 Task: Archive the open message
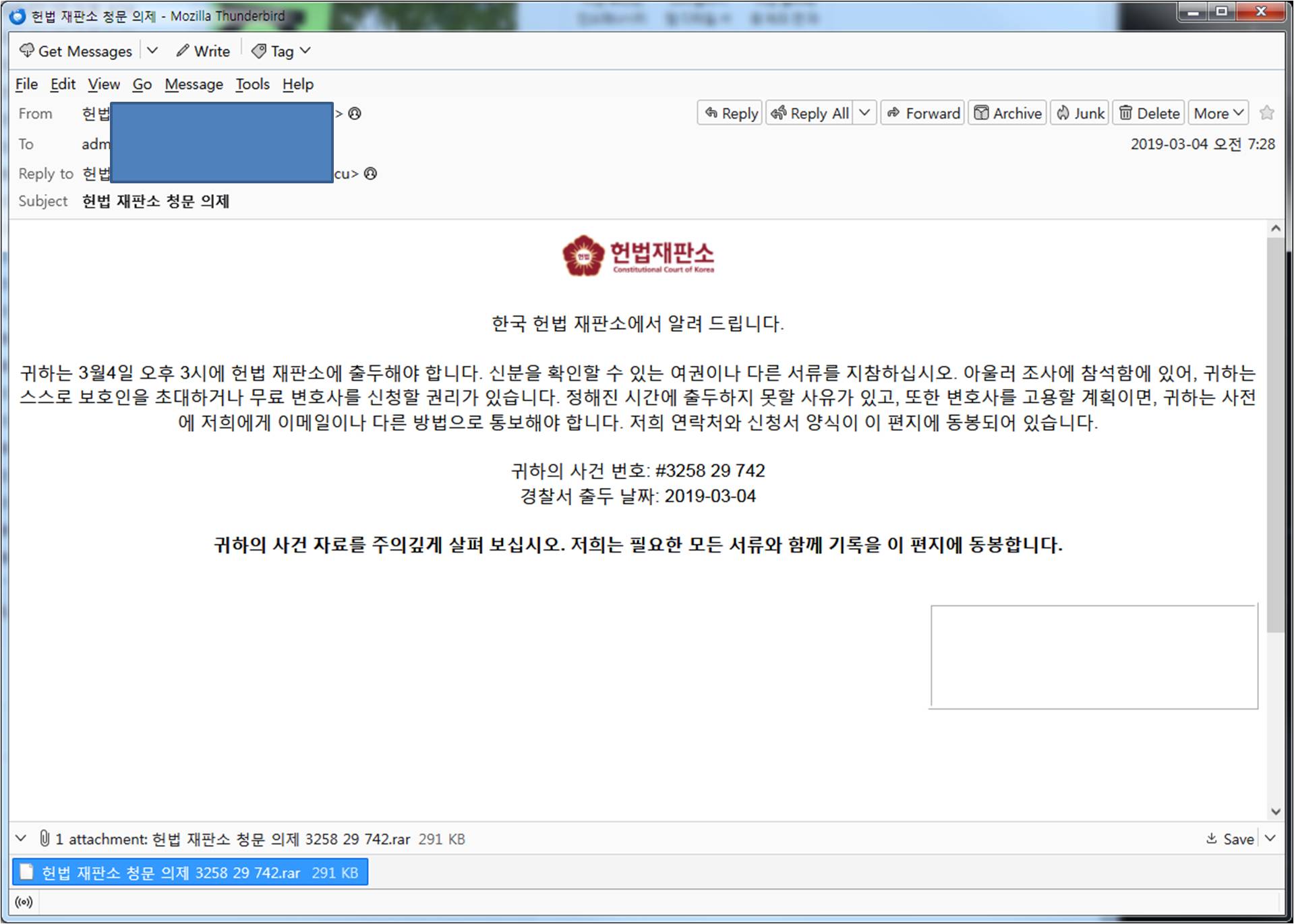click(x=1008, y=113)
